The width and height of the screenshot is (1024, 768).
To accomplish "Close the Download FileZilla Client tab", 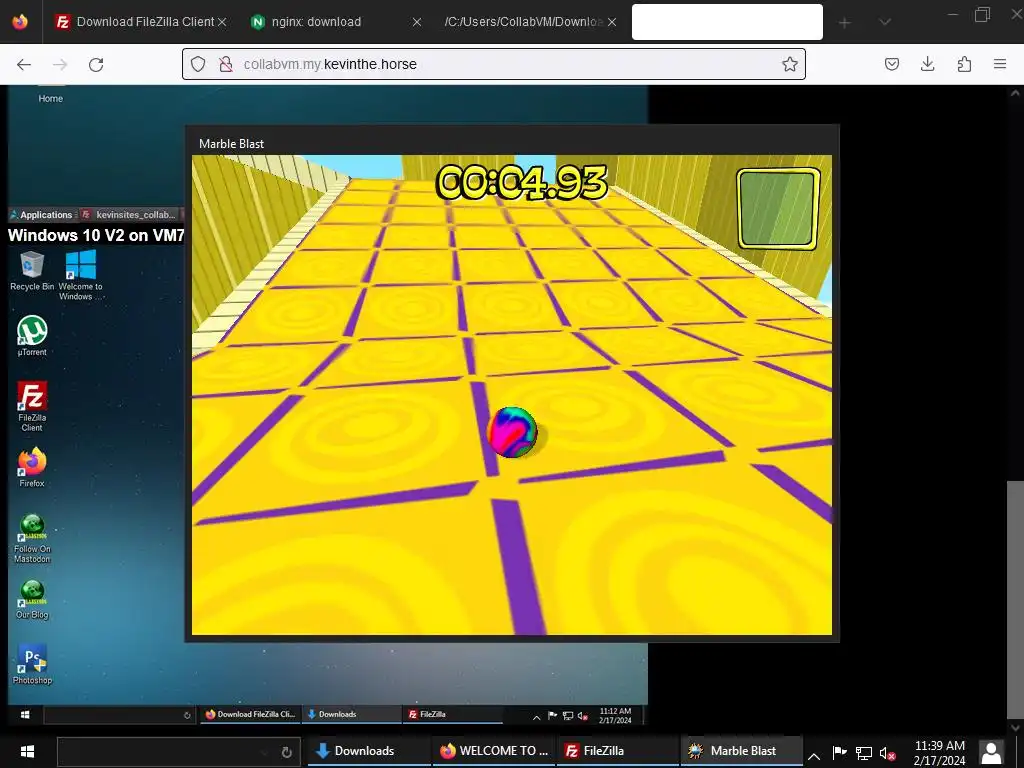I will point(222,22).
